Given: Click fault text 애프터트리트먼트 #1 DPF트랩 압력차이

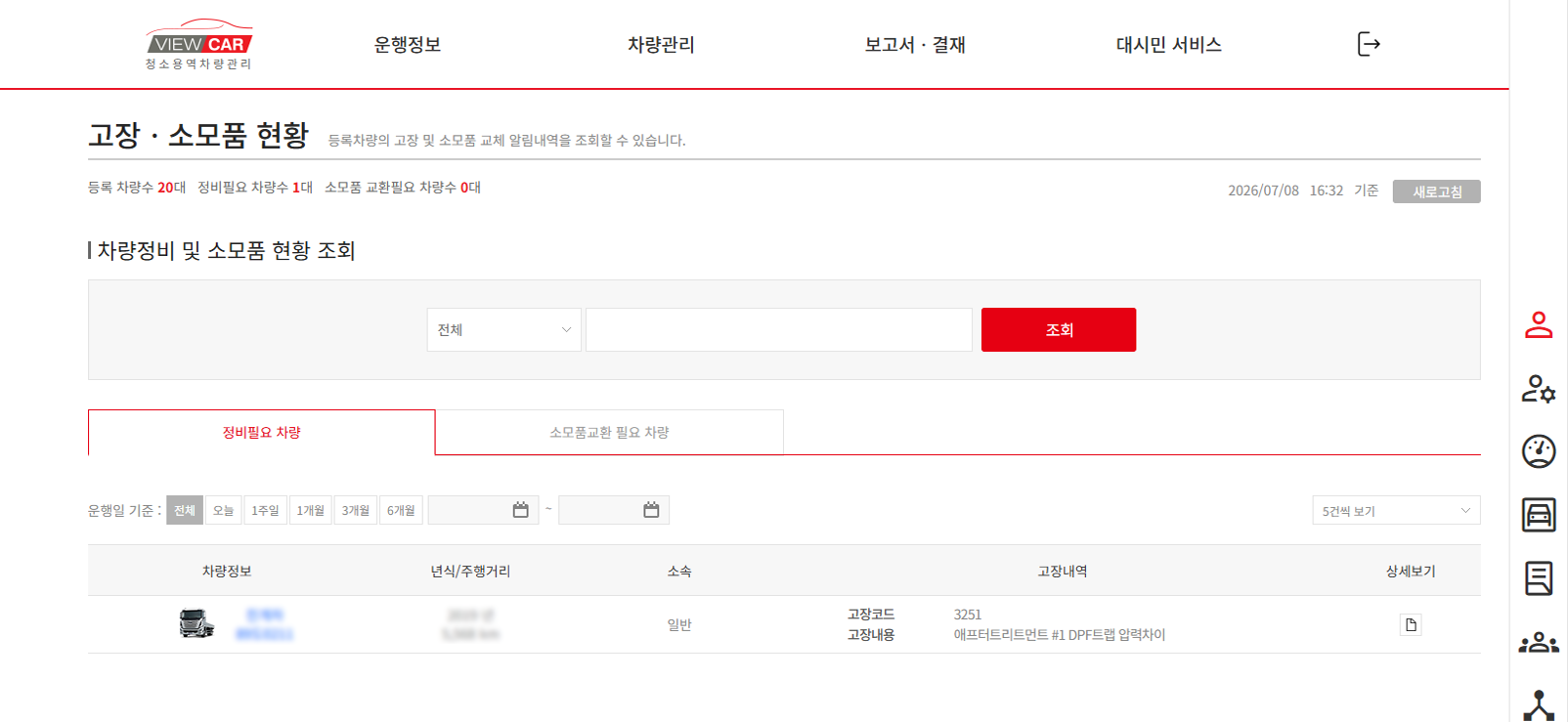Looking at the screenshot, I should [1060, 634].
